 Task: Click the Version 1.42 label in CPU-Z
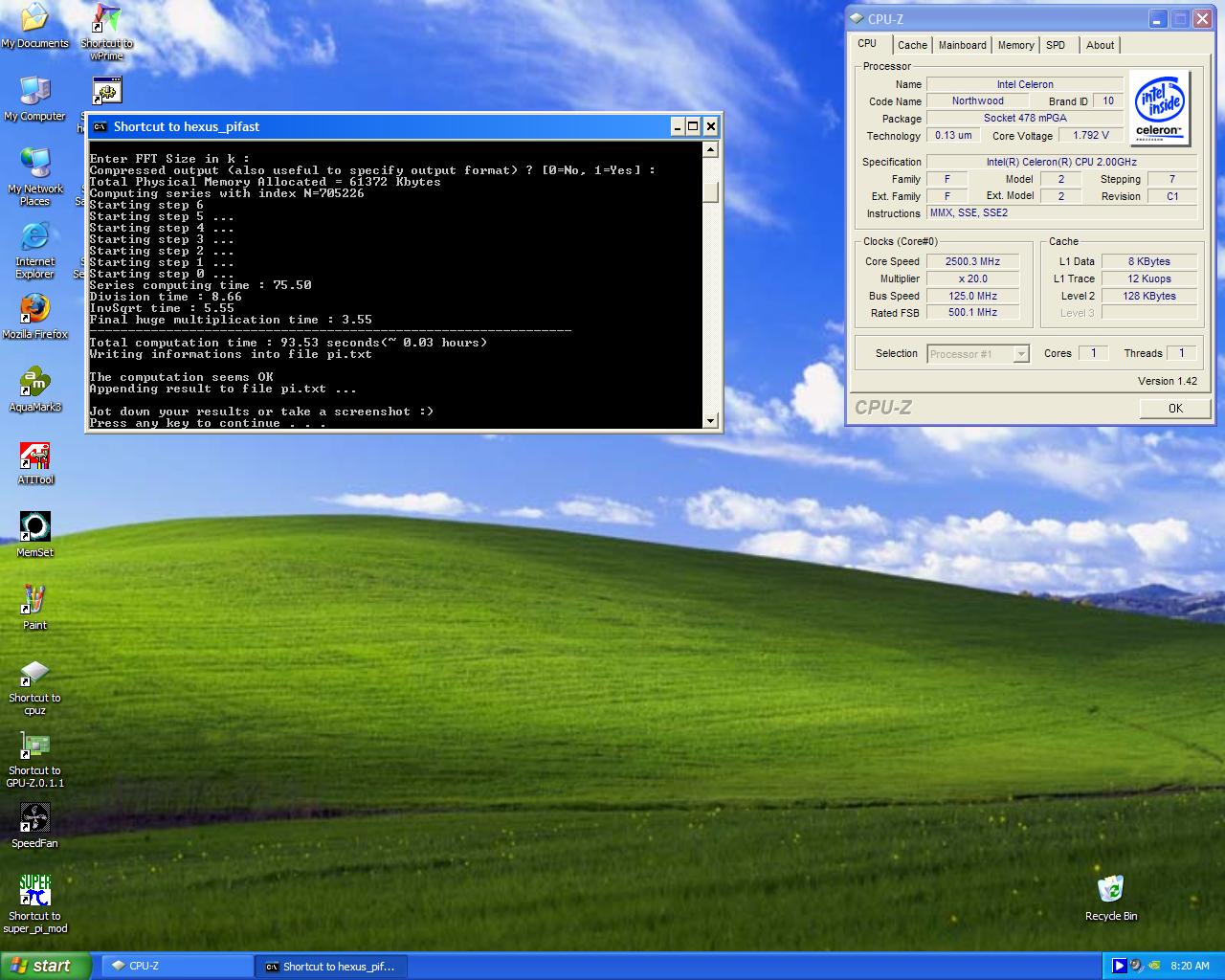(1167, 381)
